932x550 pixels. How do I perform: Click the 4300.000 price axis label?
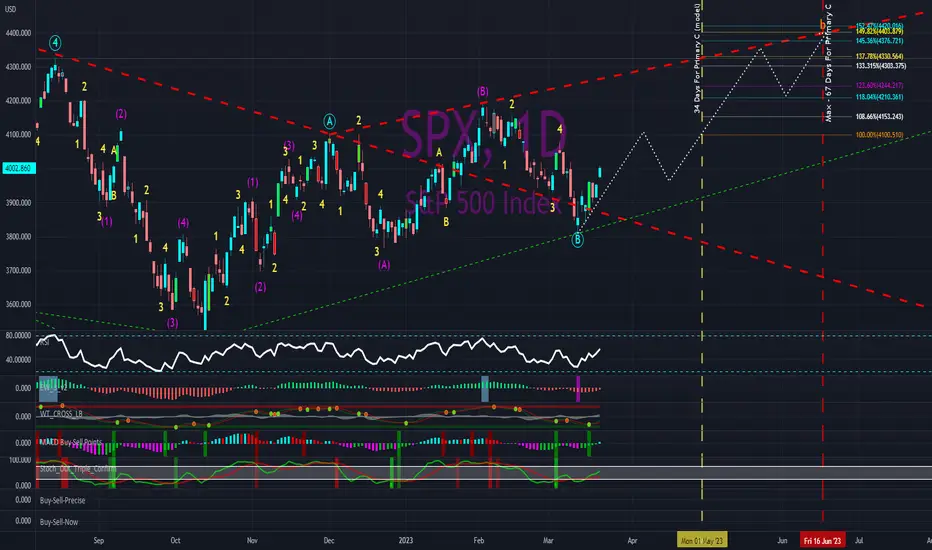pos(18,67)
